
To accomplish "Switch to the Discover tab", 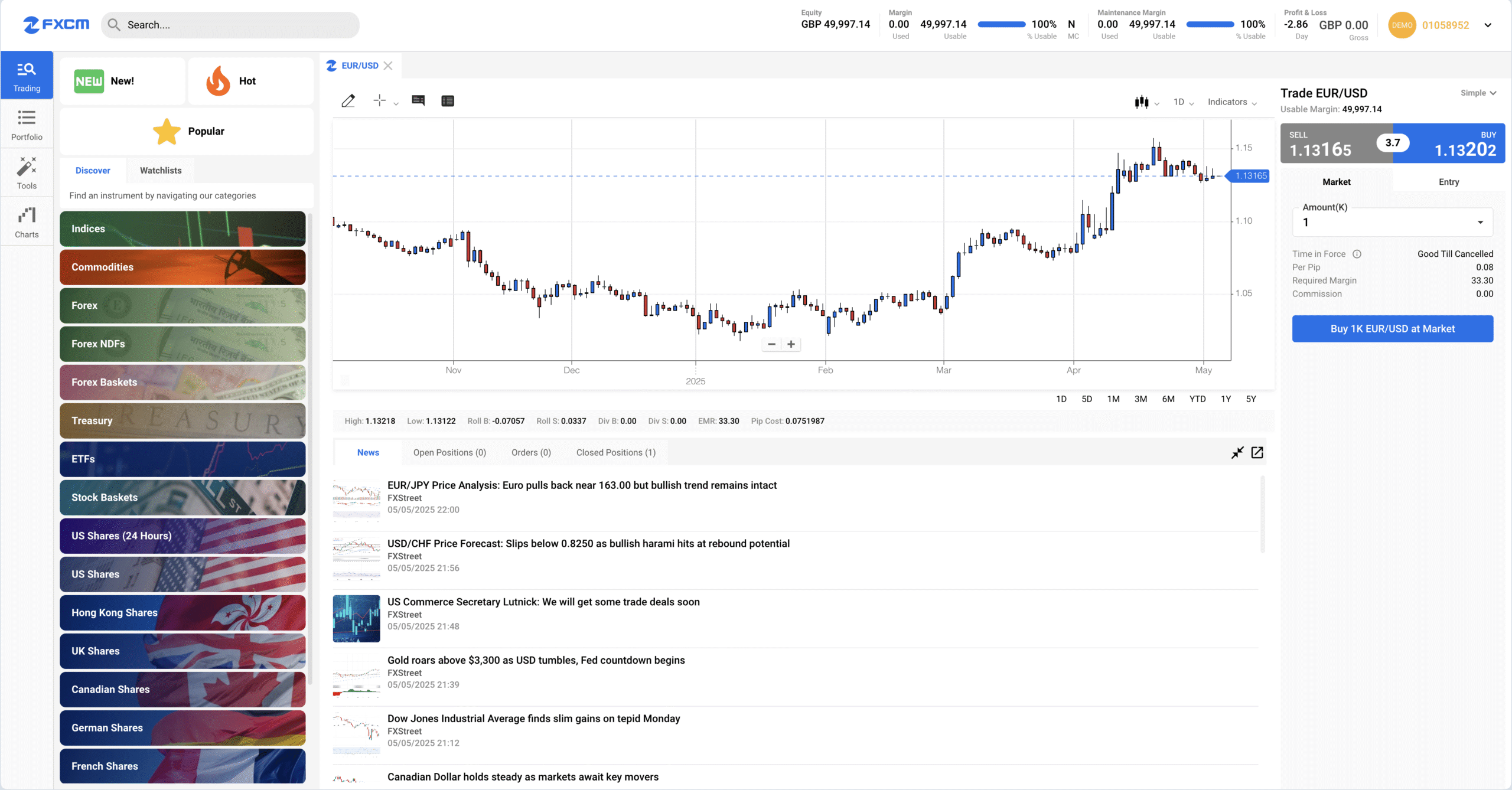I will (x=93, y=171).
